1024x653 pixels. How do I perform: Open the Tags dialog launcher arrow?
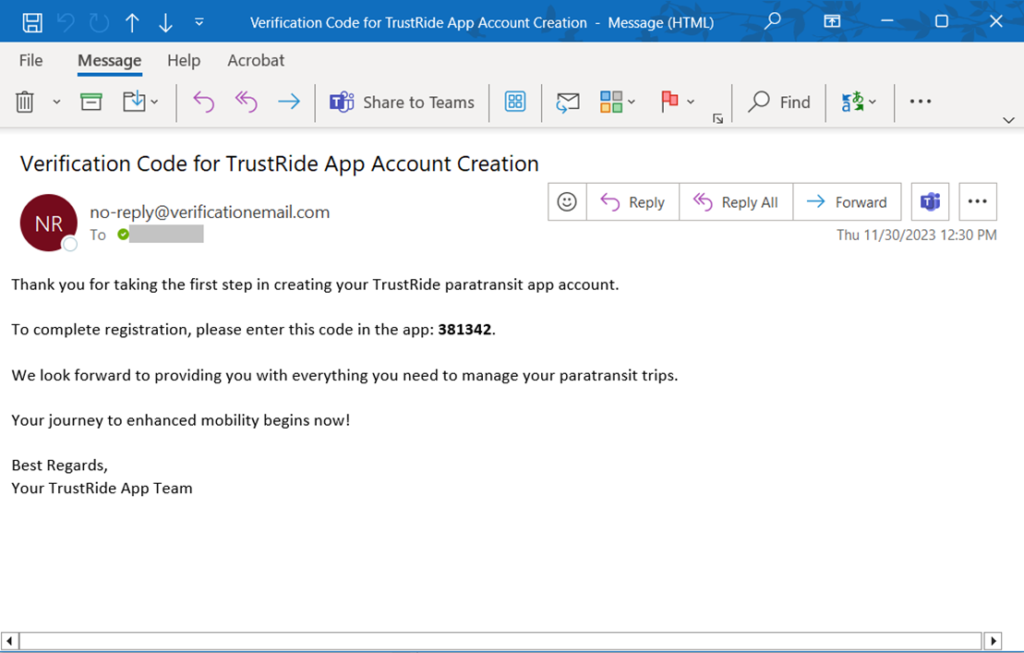tap(718, 118)
